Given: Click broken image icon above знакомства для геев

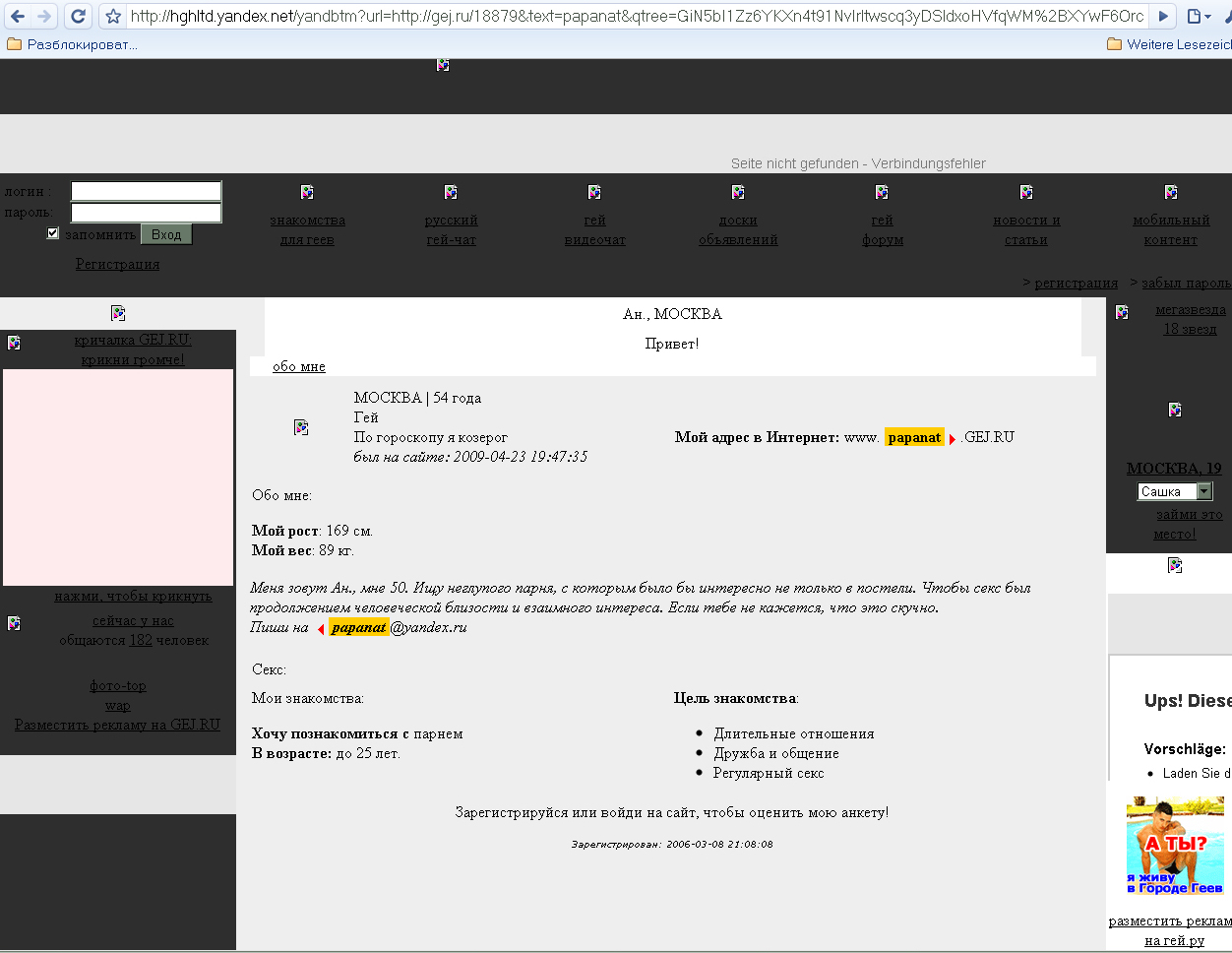Looking at the screenshot, I should [307, 192].
